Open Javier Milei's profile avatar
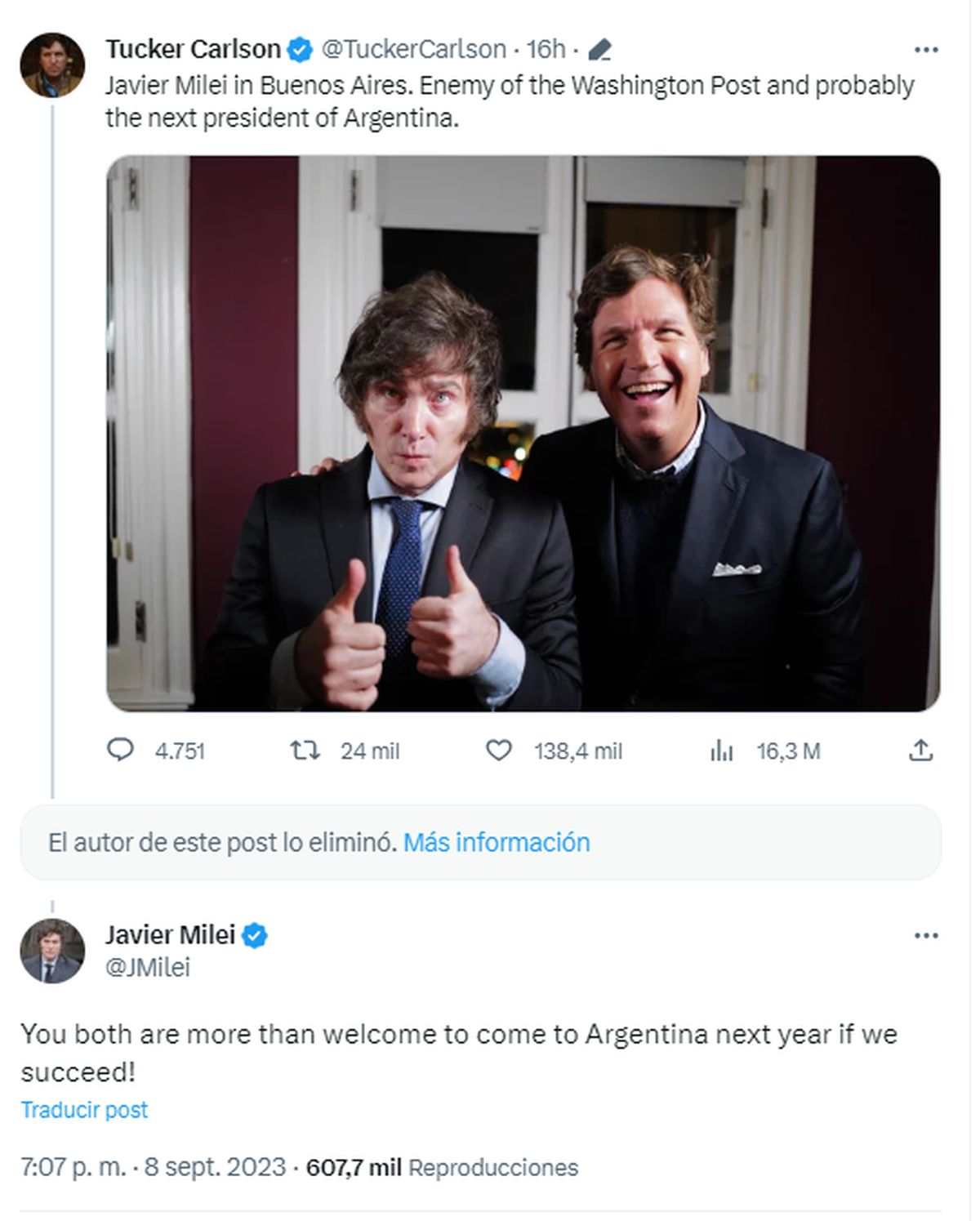The width and height of the screenshot is (980, 1221). (x=52, y=951)
